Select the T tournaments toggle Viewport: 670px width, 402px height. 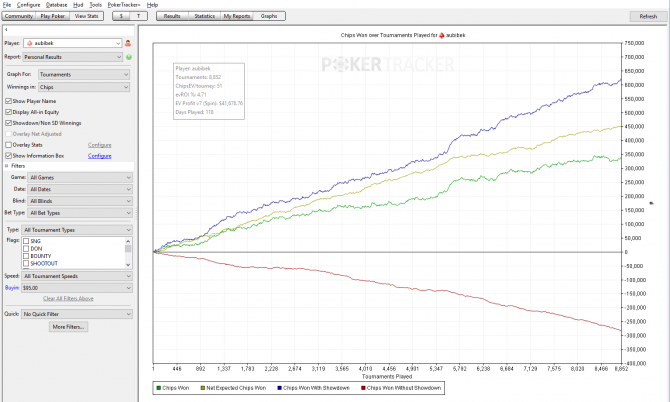tap(138, 16)
